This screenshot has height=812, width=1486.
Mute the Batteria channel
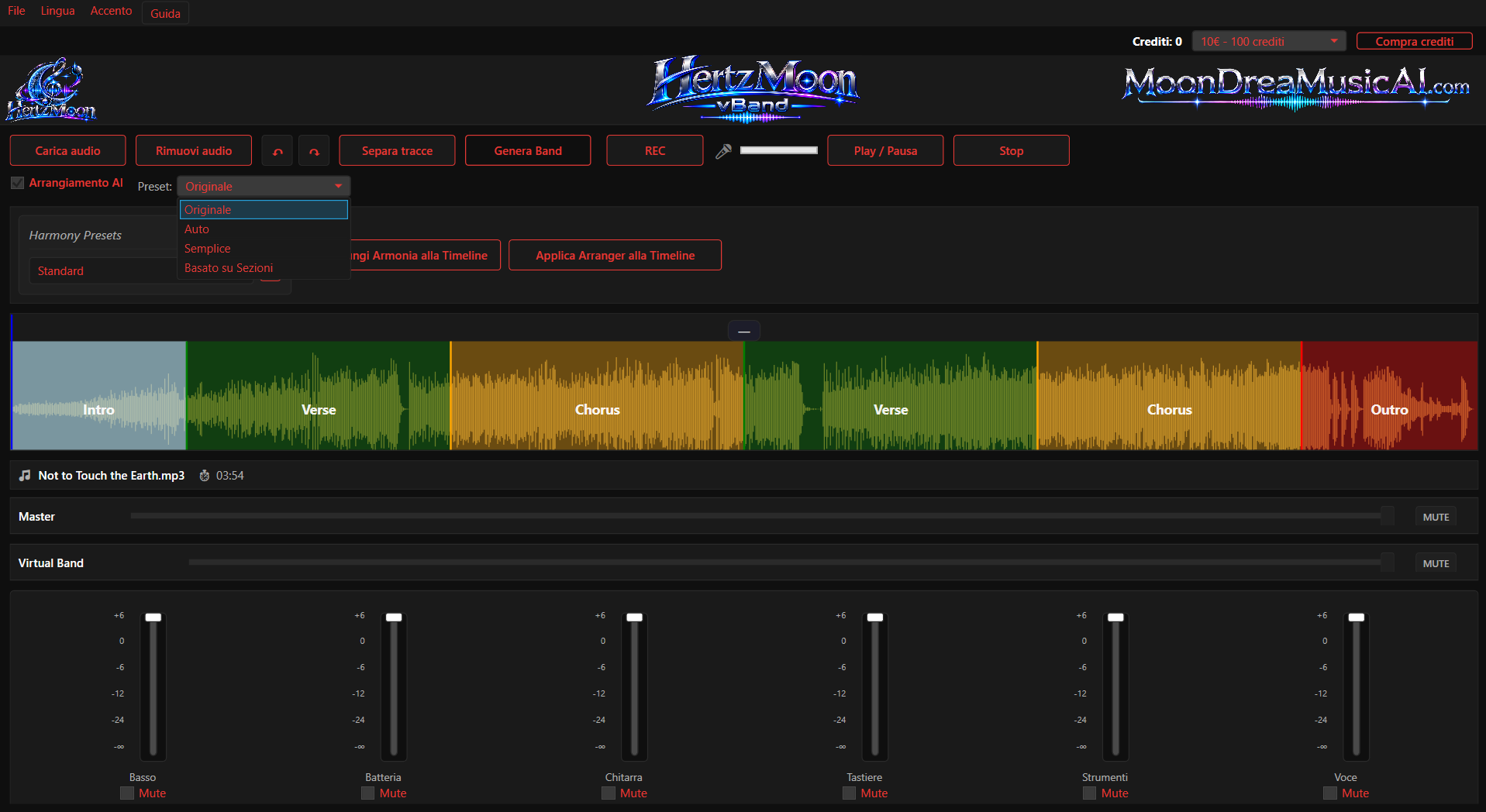pyautogui.click(x=367, y=793)
